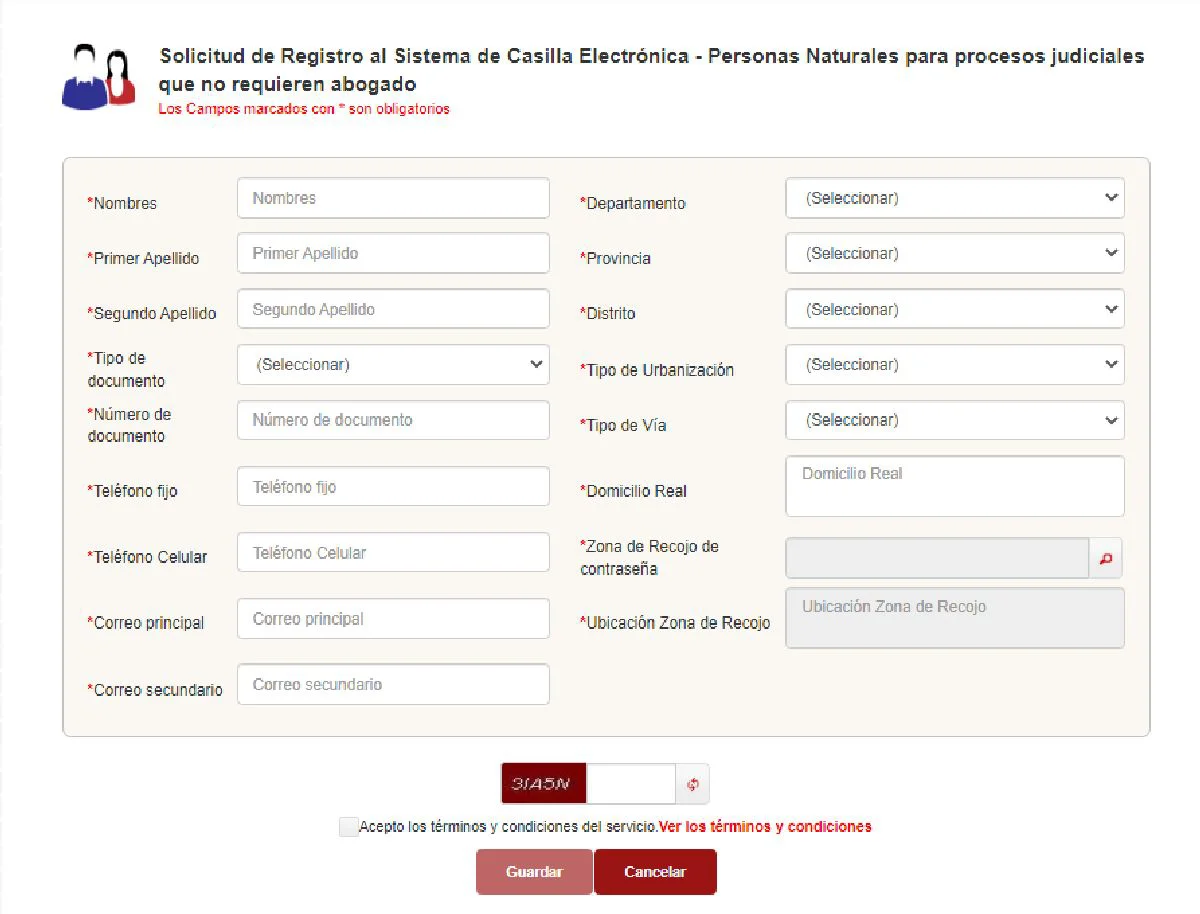This screenshot has width=1200, height=914.
Task: Click the Cancelar button
Action: click(x=655, y=872)
